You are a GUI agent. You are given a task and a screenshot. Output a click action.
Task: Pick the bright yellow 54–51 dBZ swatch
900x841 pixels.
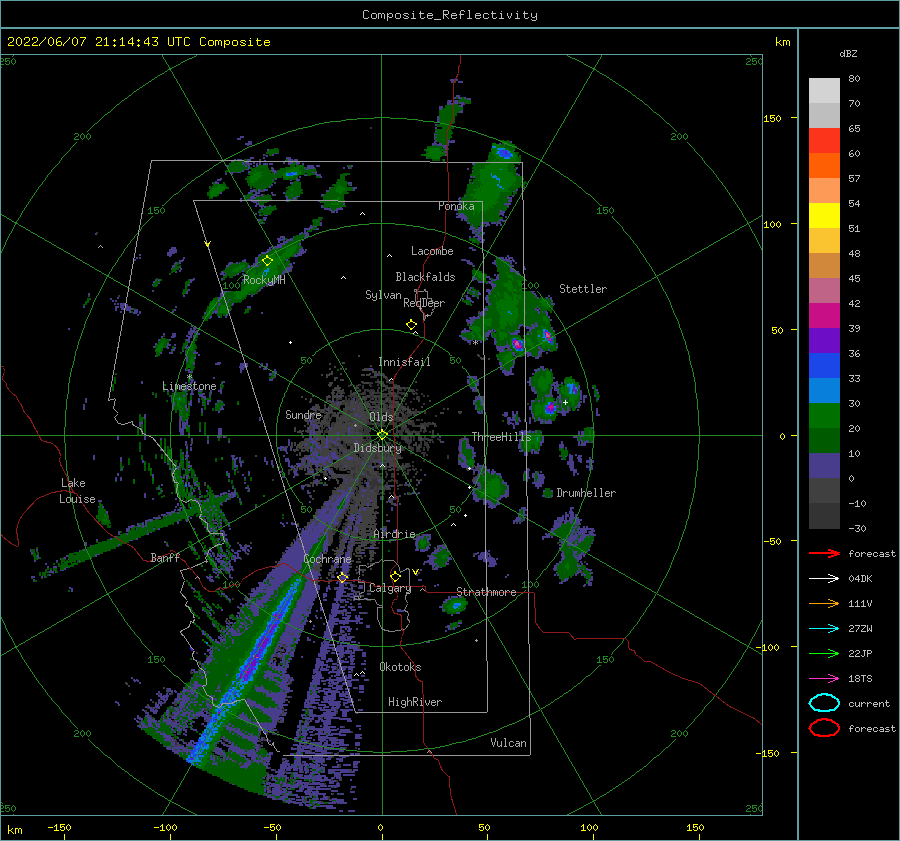pyautogui.click(x=824, y=216)
